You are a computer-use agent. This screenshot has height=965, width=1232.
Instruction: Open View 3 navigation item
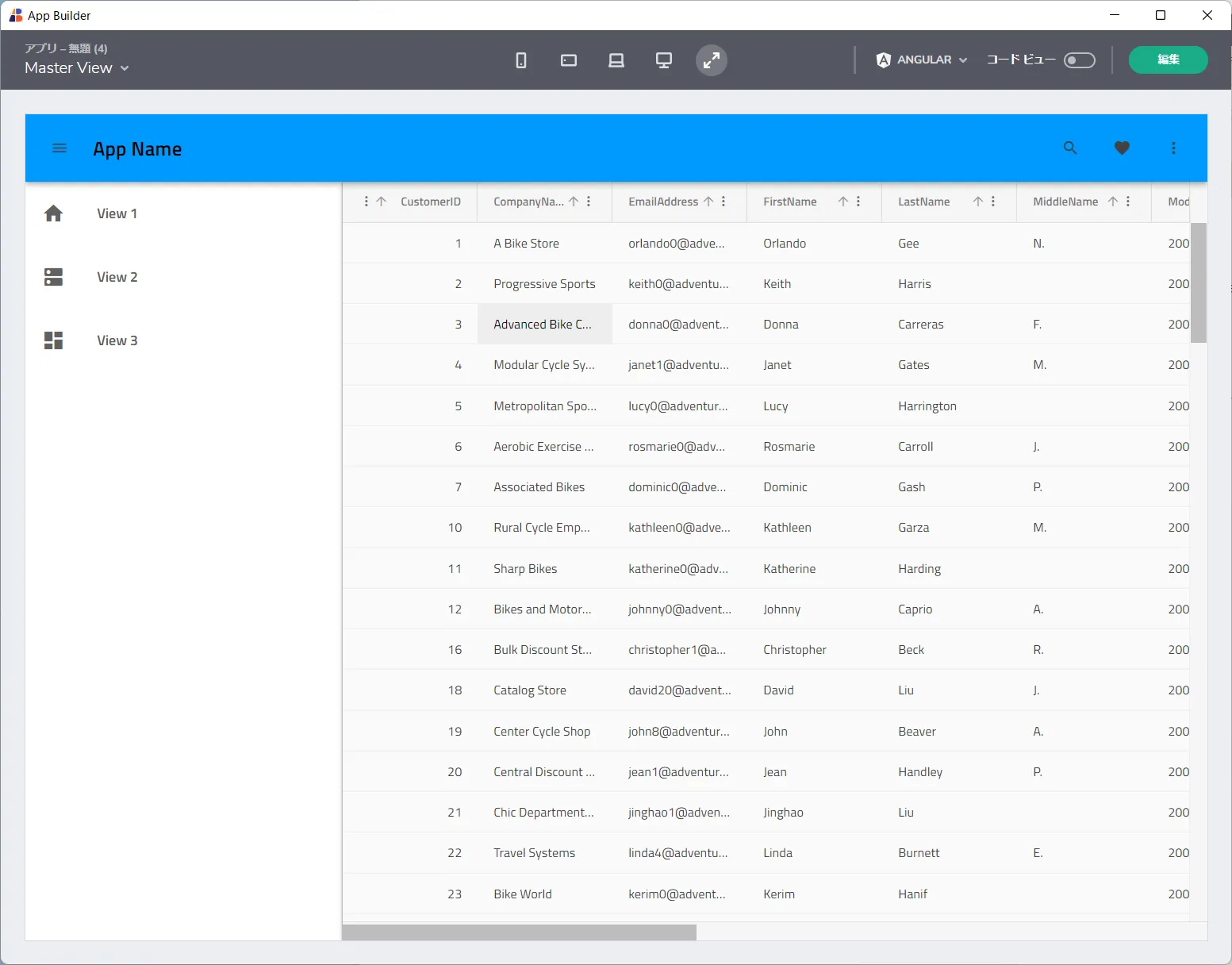[x=117, y=340]
